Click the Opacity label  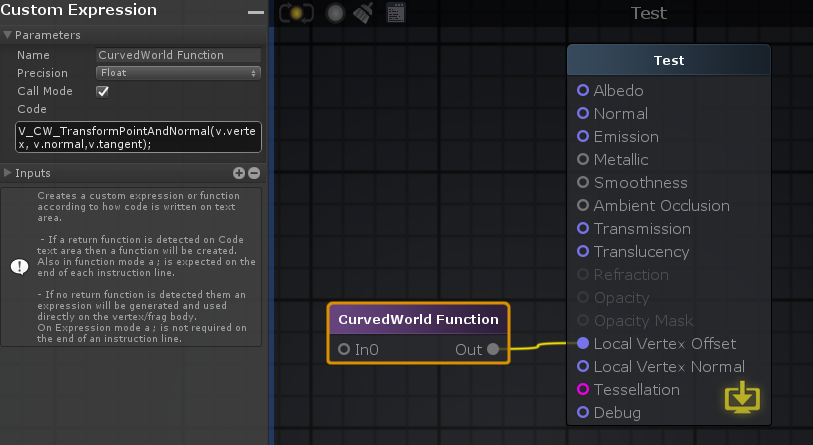[621, 298]
